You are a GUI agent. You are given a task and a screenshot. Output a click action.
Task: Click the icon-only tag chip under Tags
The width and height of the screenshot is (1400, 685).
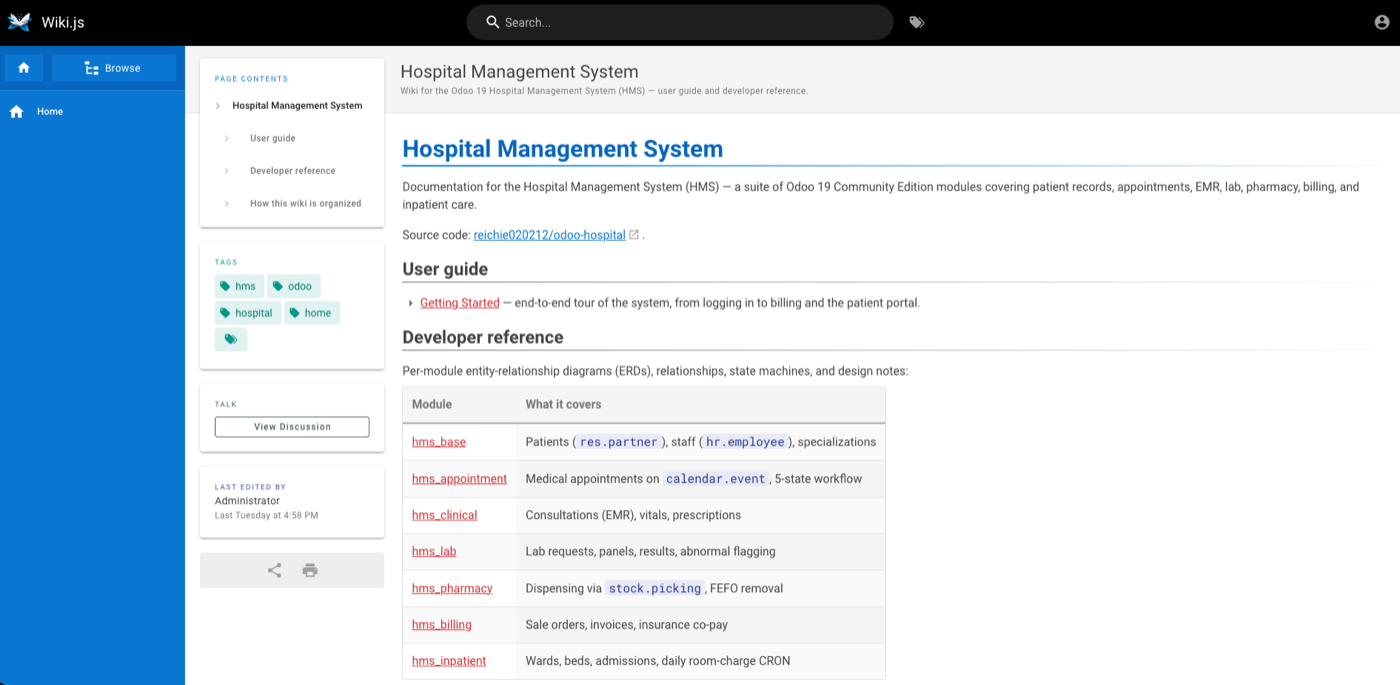[231, 340]
